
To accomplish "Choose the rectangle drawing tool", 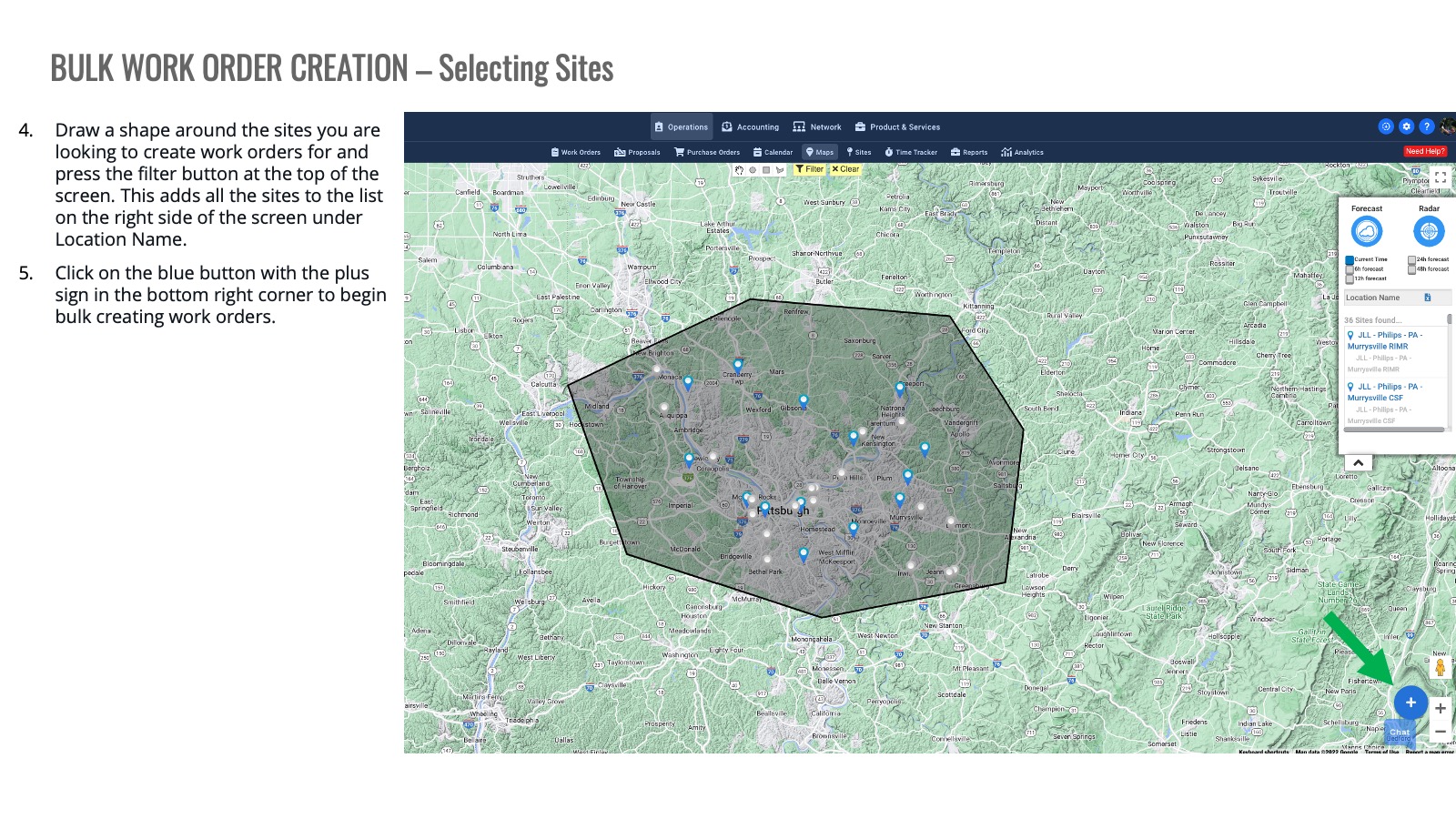I will click(766, 170).
